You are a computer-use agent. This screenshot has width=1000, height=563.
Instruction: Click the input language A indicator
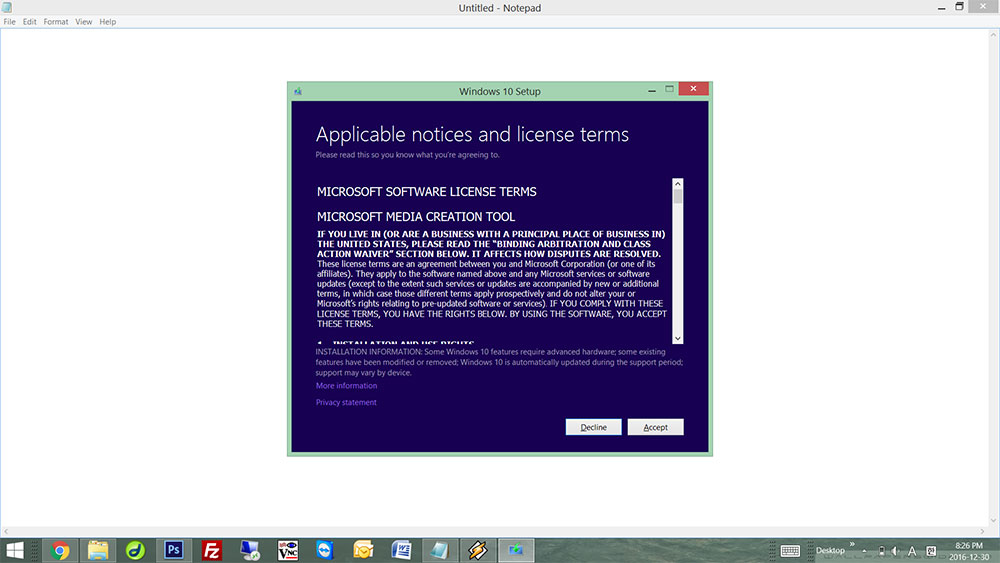[912, 551]
